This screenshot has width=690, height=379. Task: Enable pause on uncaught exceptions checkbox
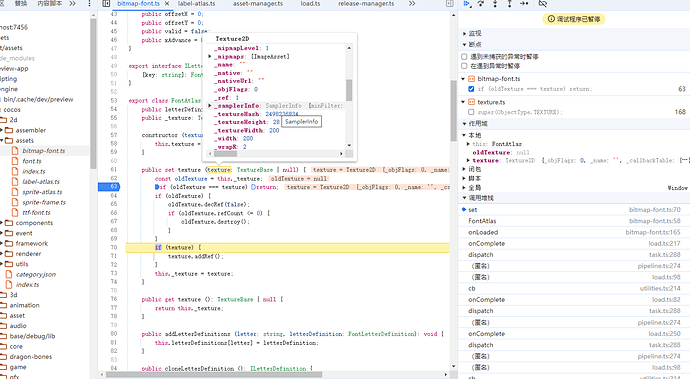point(464,56)
